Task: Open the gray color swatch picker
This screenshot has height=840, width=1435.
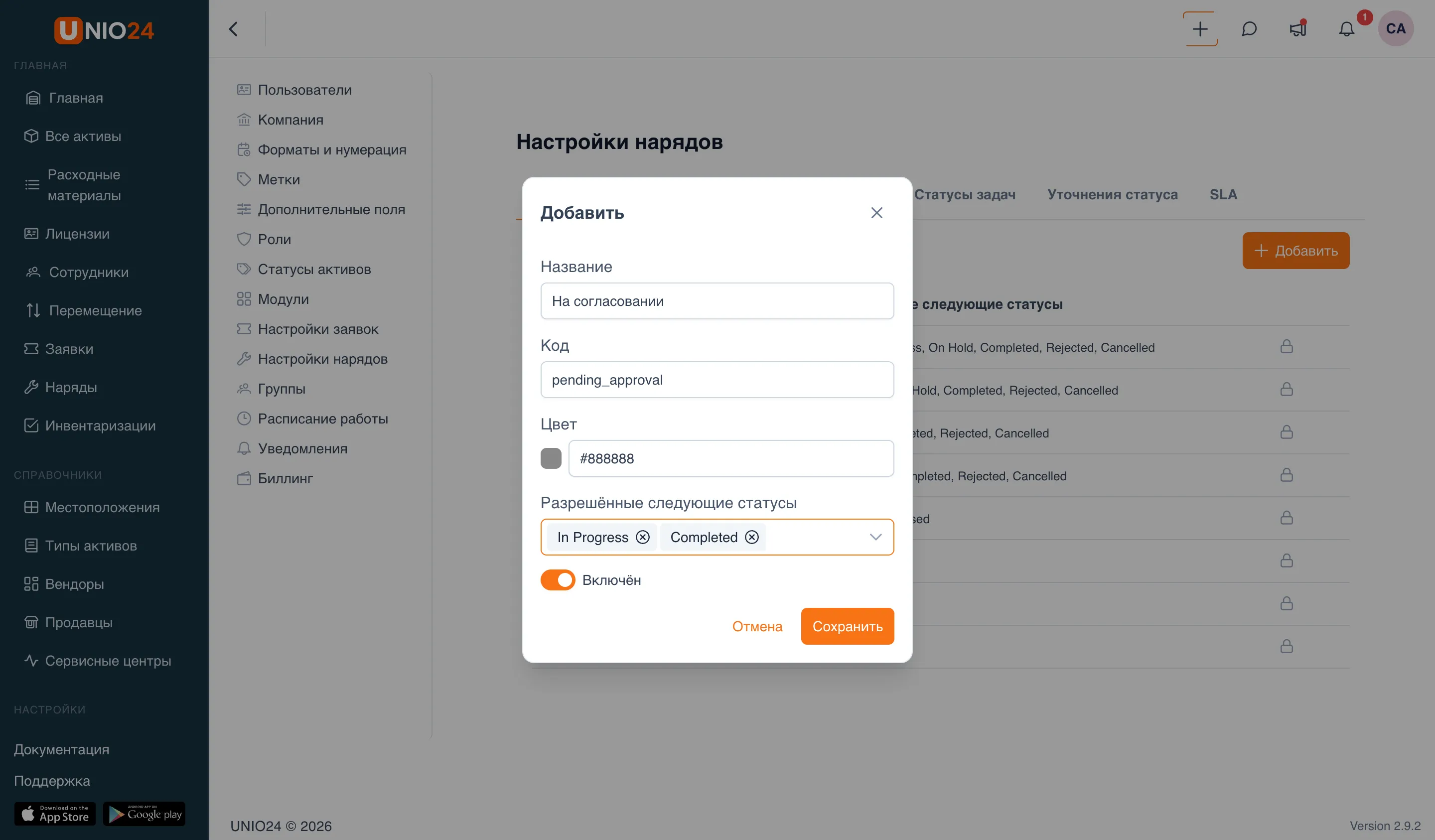Action: click(551, 458)
